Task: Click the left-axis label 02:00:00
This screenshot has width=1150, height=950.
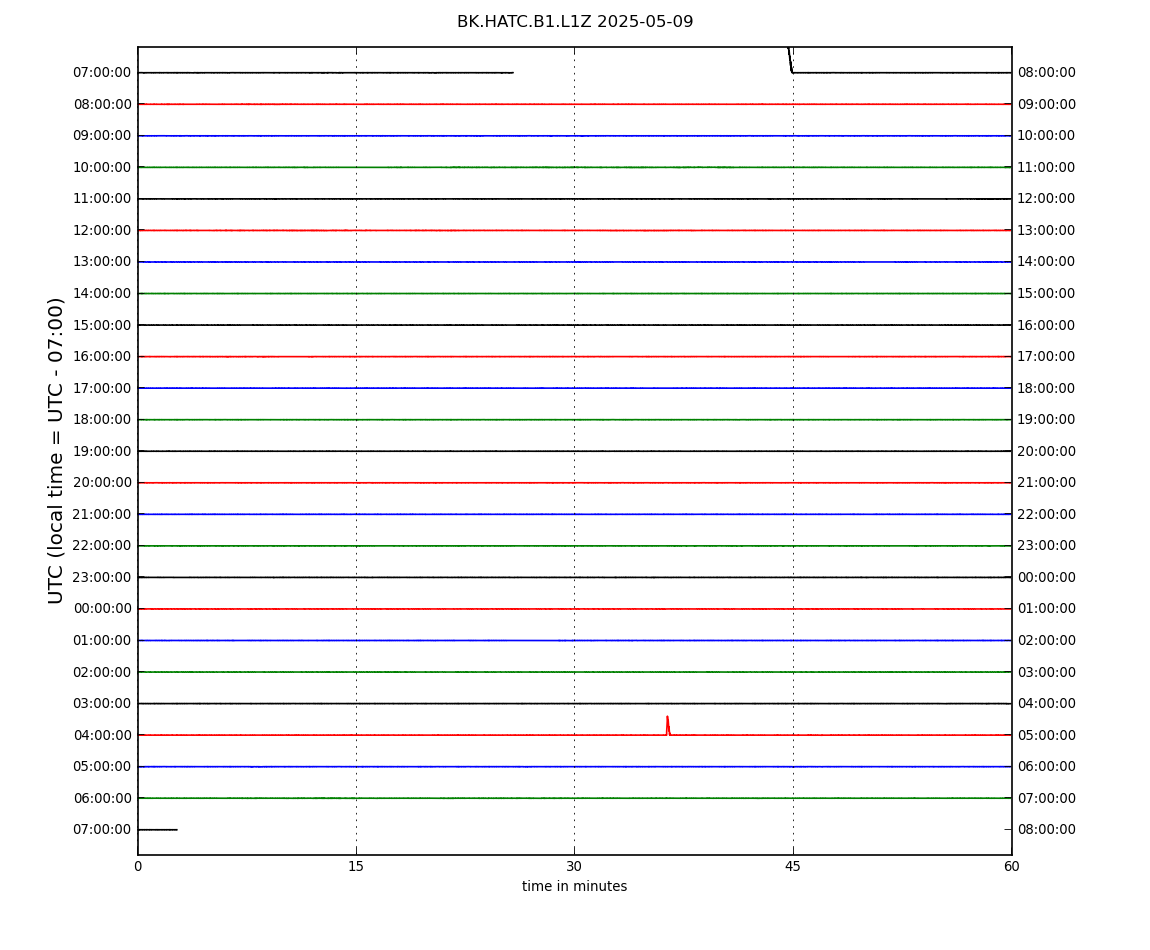Action: click(x=102, y=672)
